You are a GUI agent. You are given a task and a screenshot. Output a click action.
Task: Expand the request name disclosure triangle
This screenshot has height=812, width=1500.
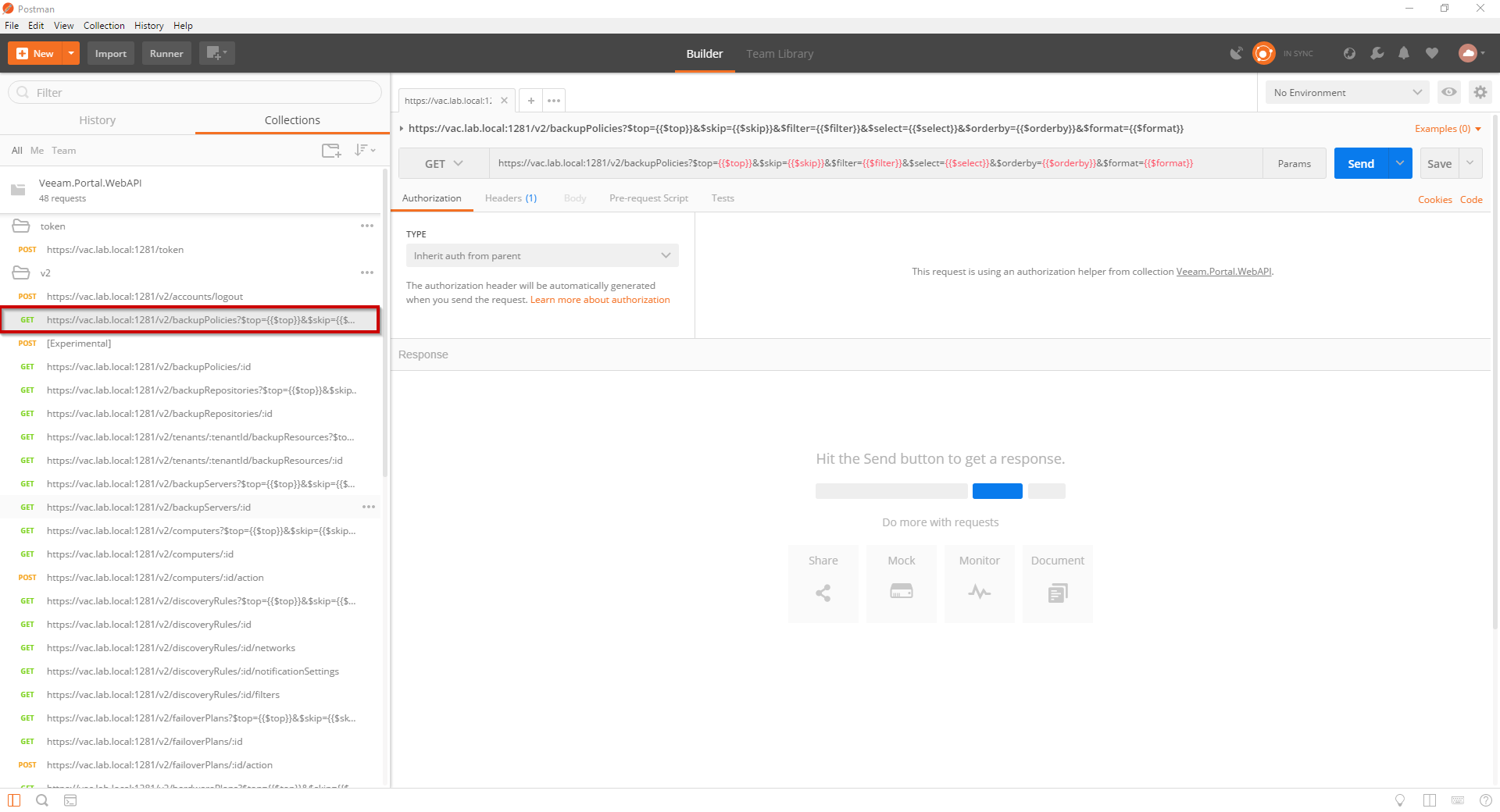402,129
